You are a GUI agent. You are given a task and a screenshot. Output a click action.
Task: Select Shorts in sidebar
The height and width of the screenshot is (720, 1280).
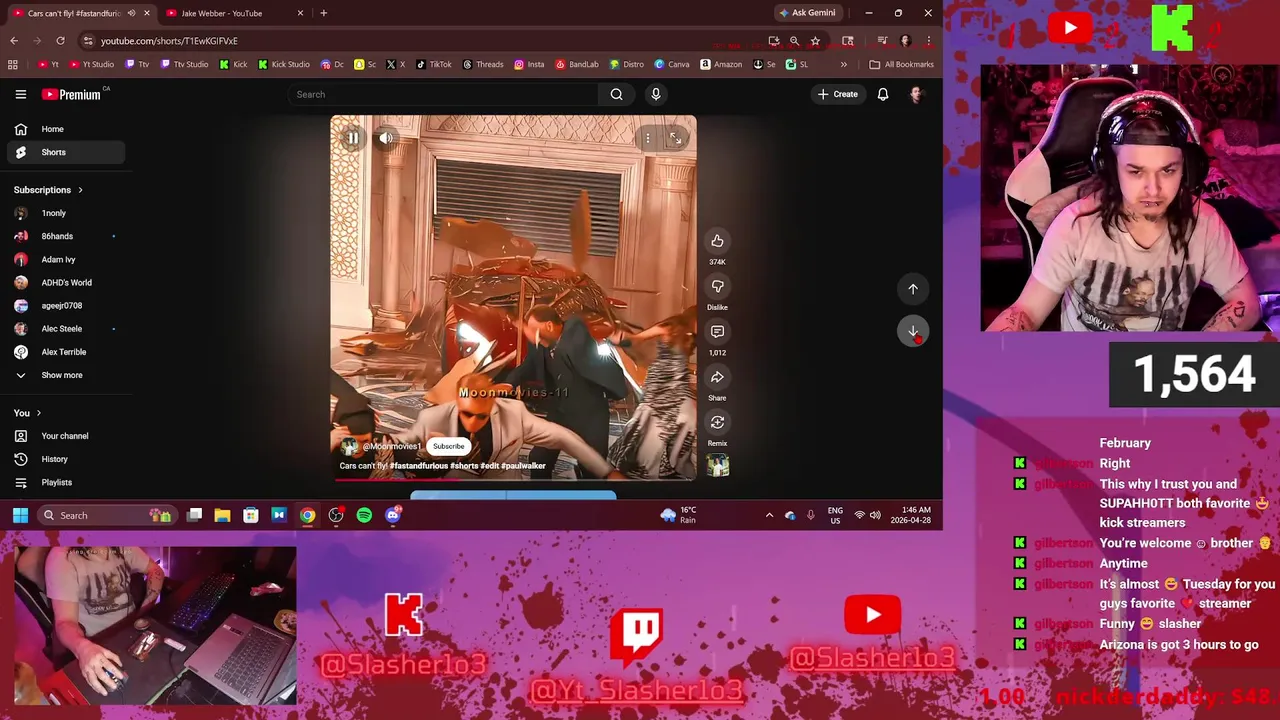tap(66, 152)
